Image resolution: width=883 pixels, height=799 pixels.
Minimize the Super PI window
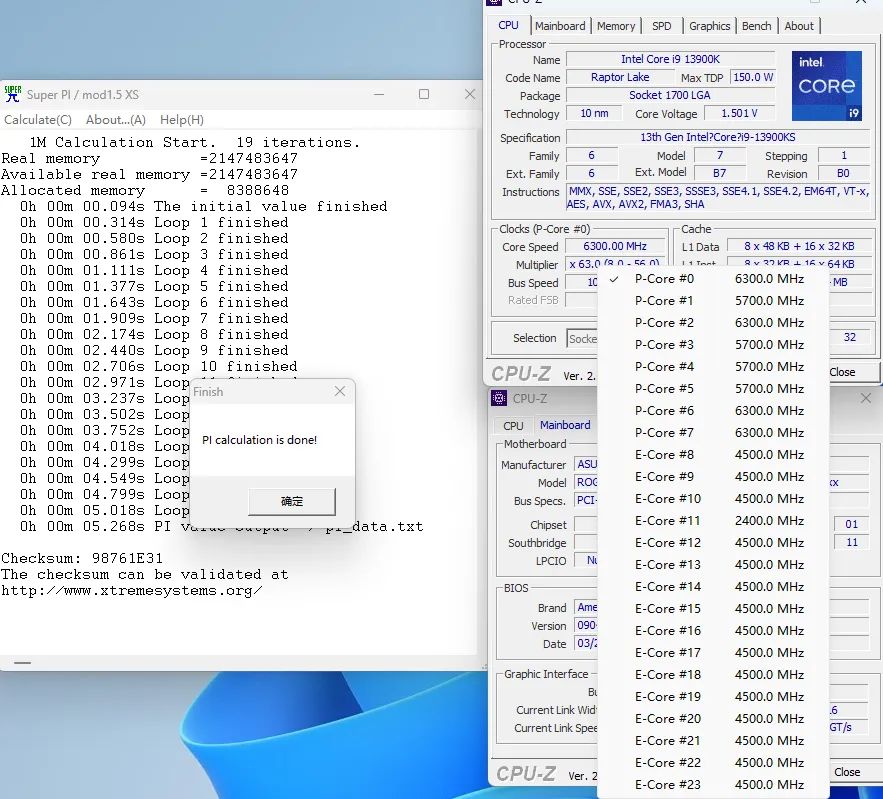(x=378, y=94)
